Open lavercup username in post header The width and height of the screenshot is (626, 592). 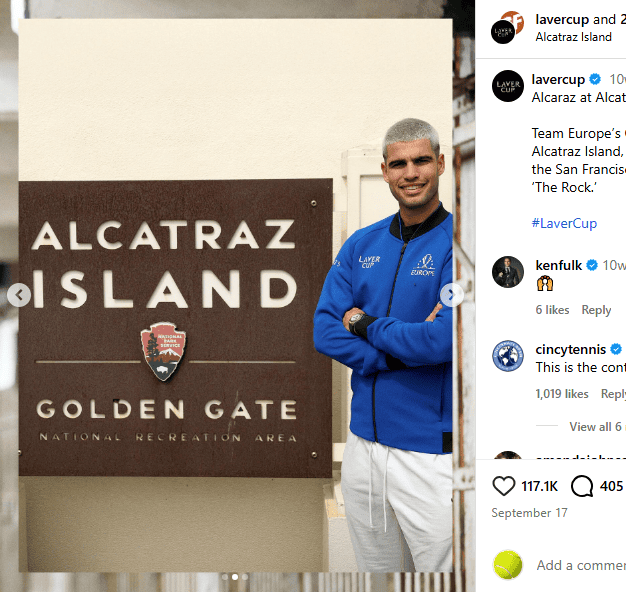coord(562,19)
